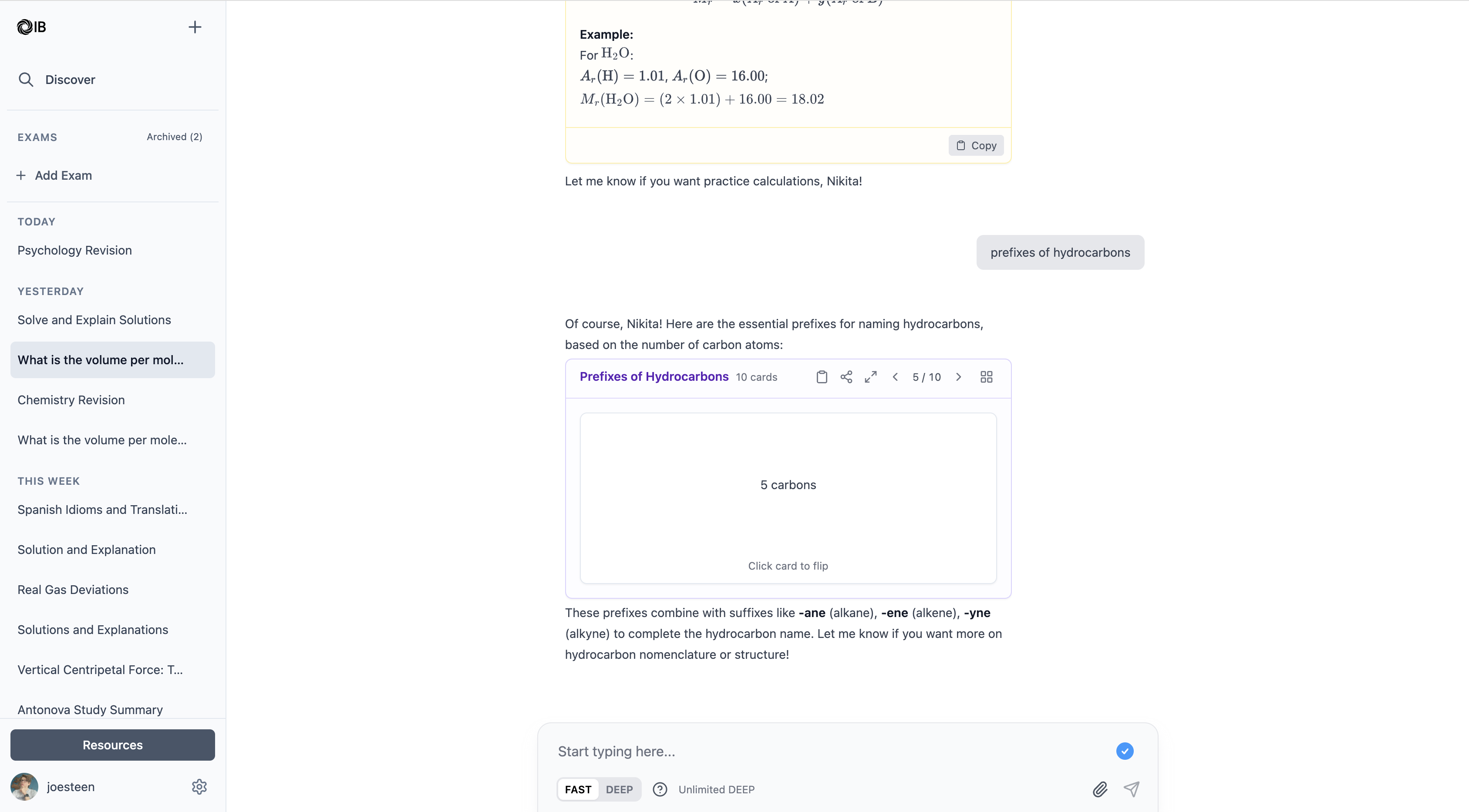Screen dimensions: 1469x812
Task: Go to the next flashcard
Action: click(x=958, y=377)
